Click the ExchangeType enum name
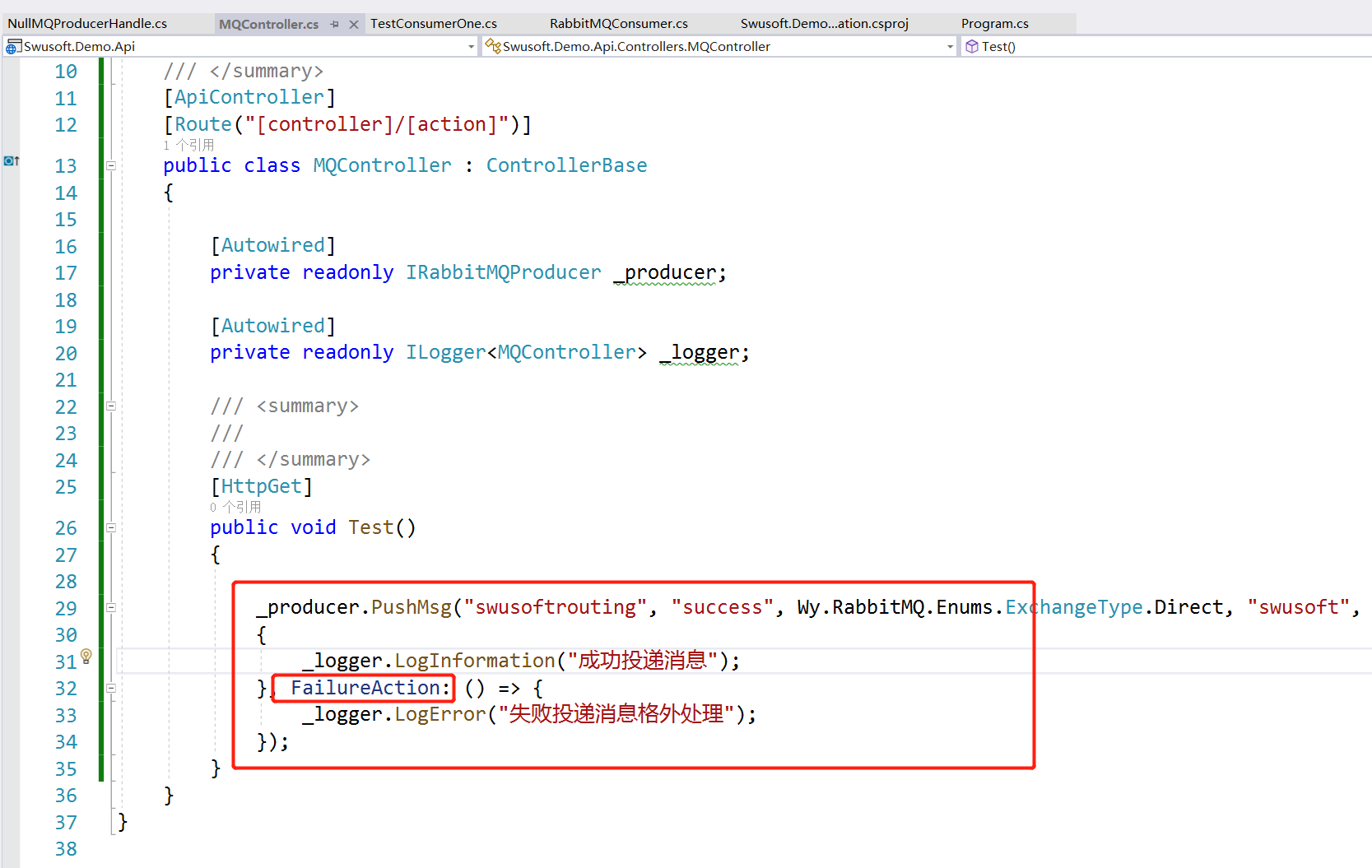Image resolution: width=1372 pixels, height=868 pixels. click(x=1074, y=607)
